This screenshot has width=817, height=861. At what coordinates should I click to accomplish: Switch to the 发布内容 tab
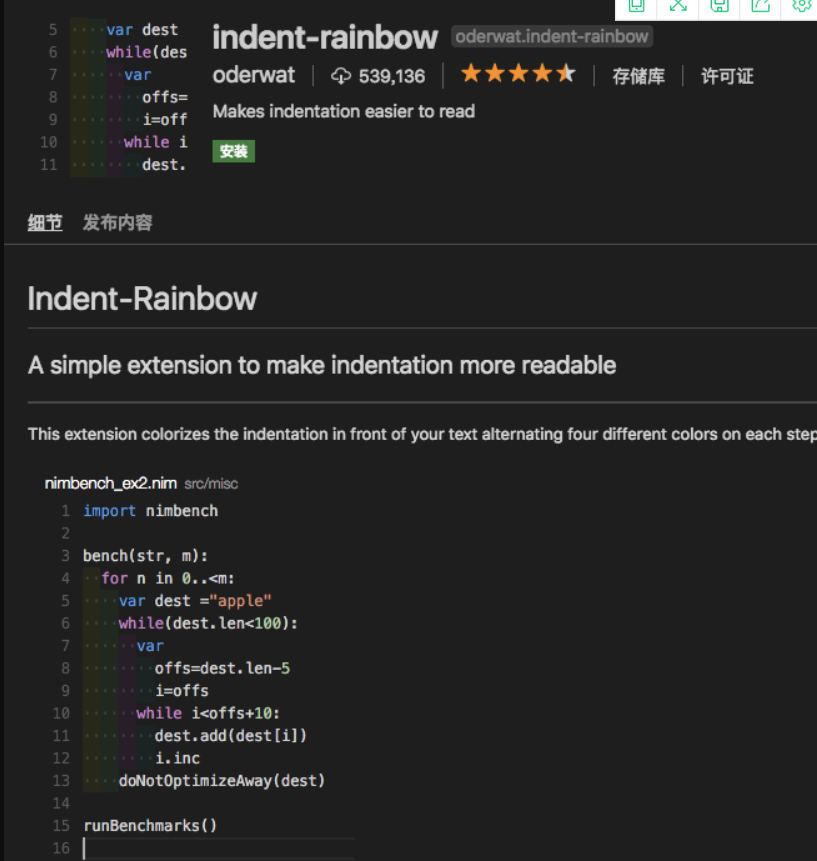(x=117, y=223)
